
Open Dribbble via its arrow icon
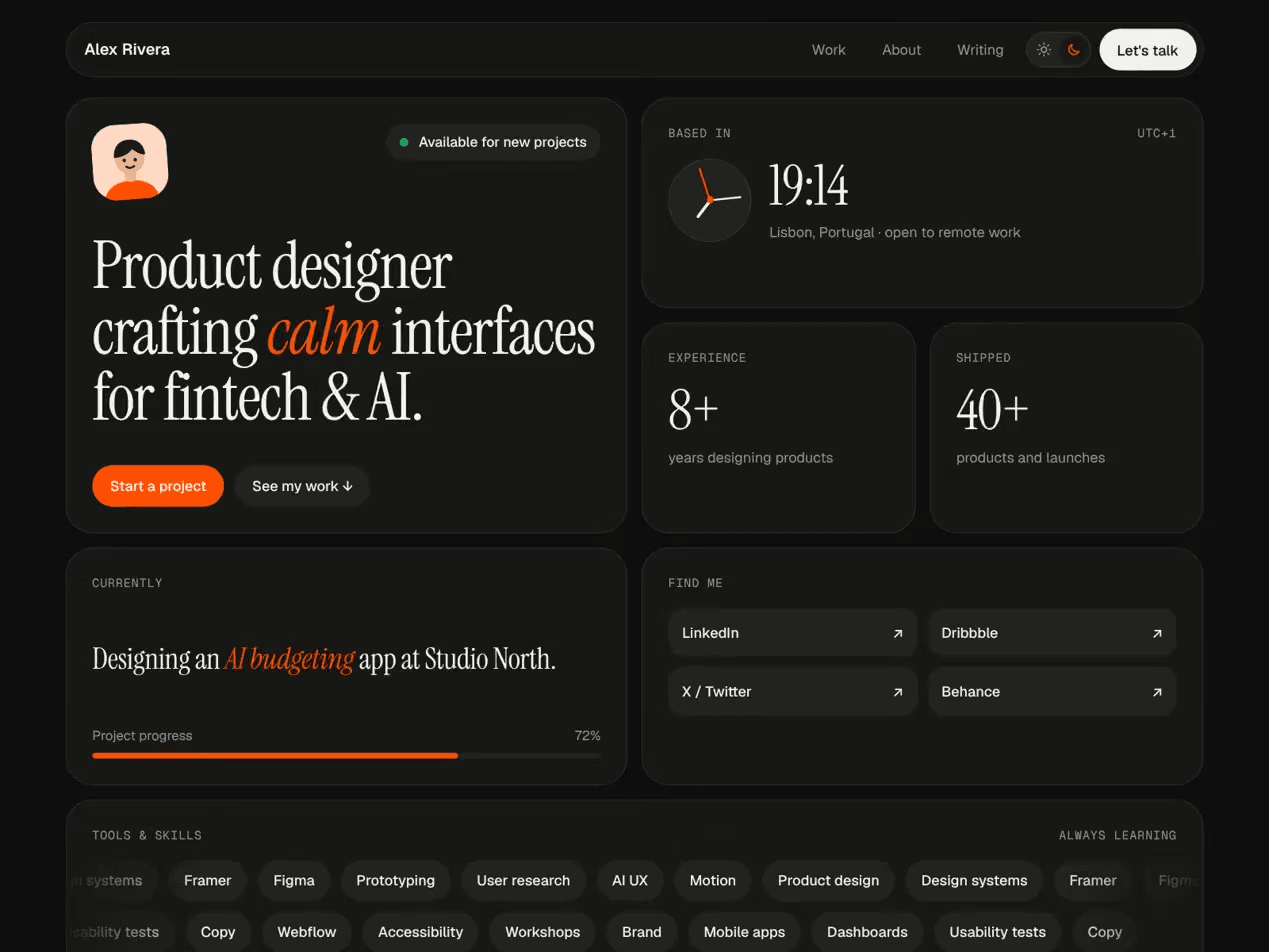[x=1157, y=633]
